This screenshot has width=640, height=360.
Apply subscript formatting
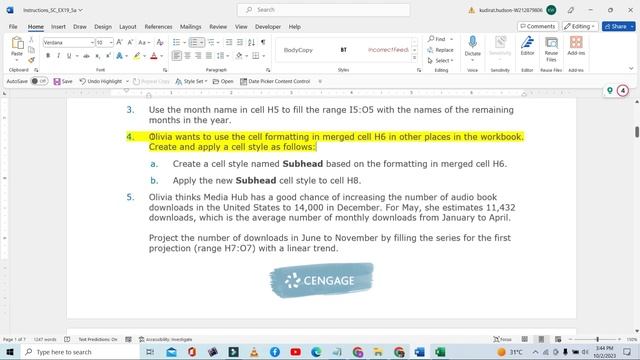pyautogui.click(x=98, y=56)
